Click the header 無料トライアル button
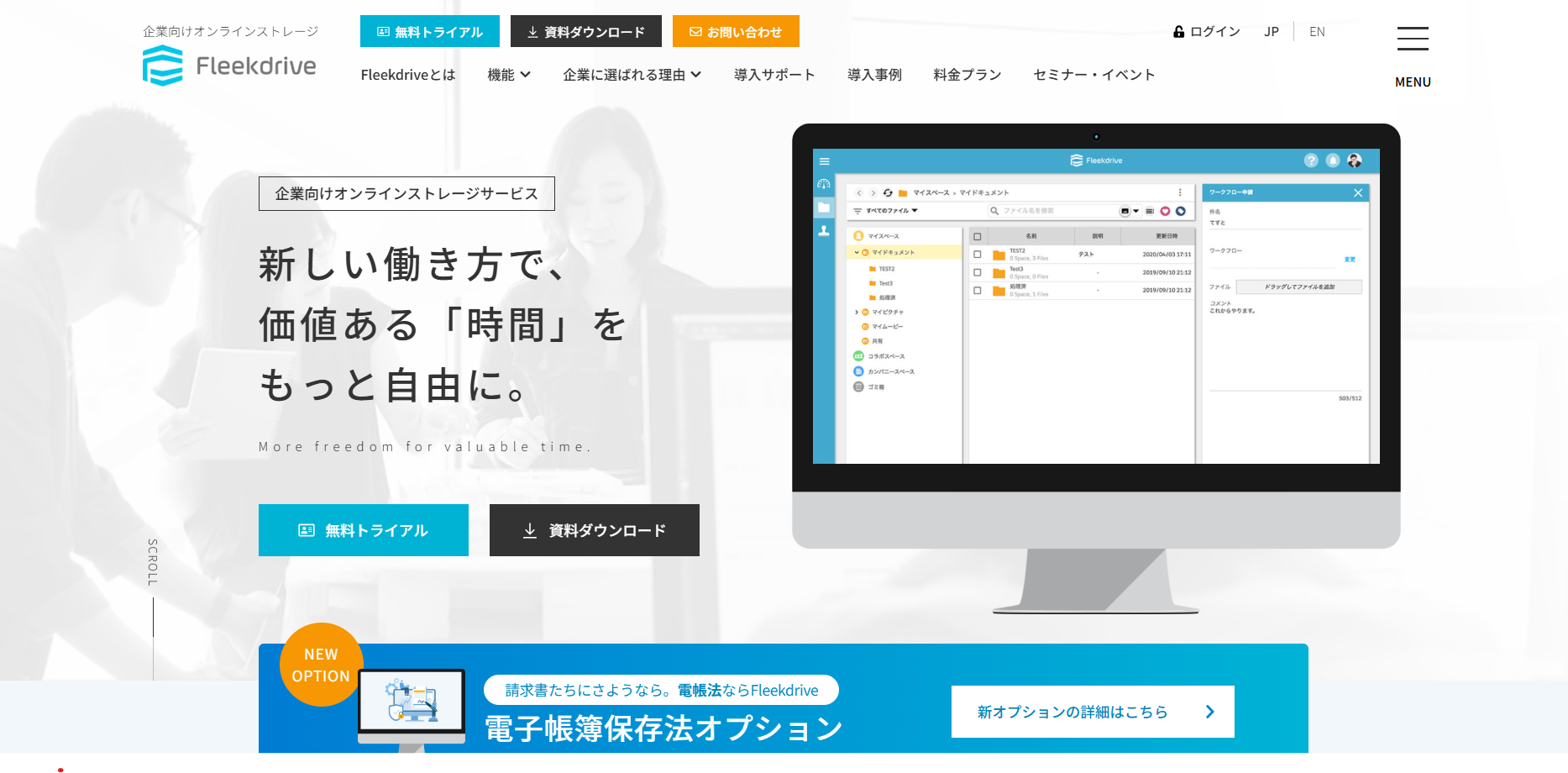 pos(430,31)
